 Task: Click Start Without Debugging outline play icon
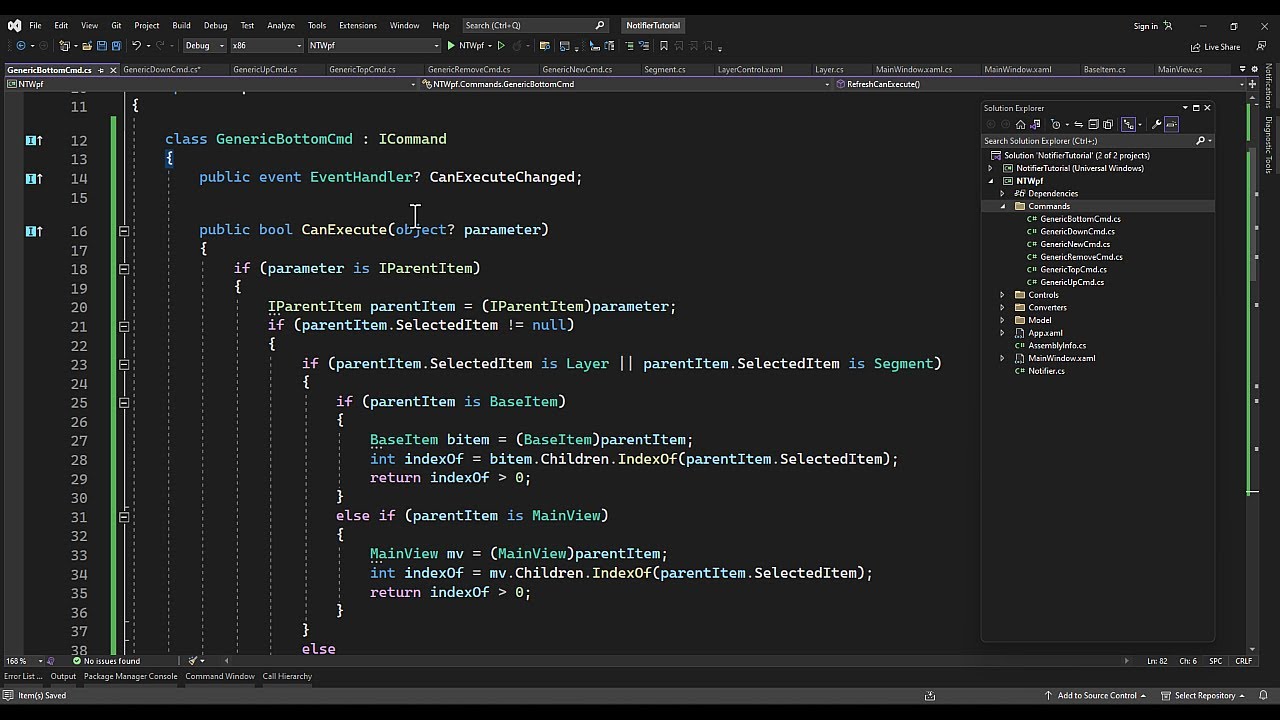pyautogui.click(x=501, y=45)
